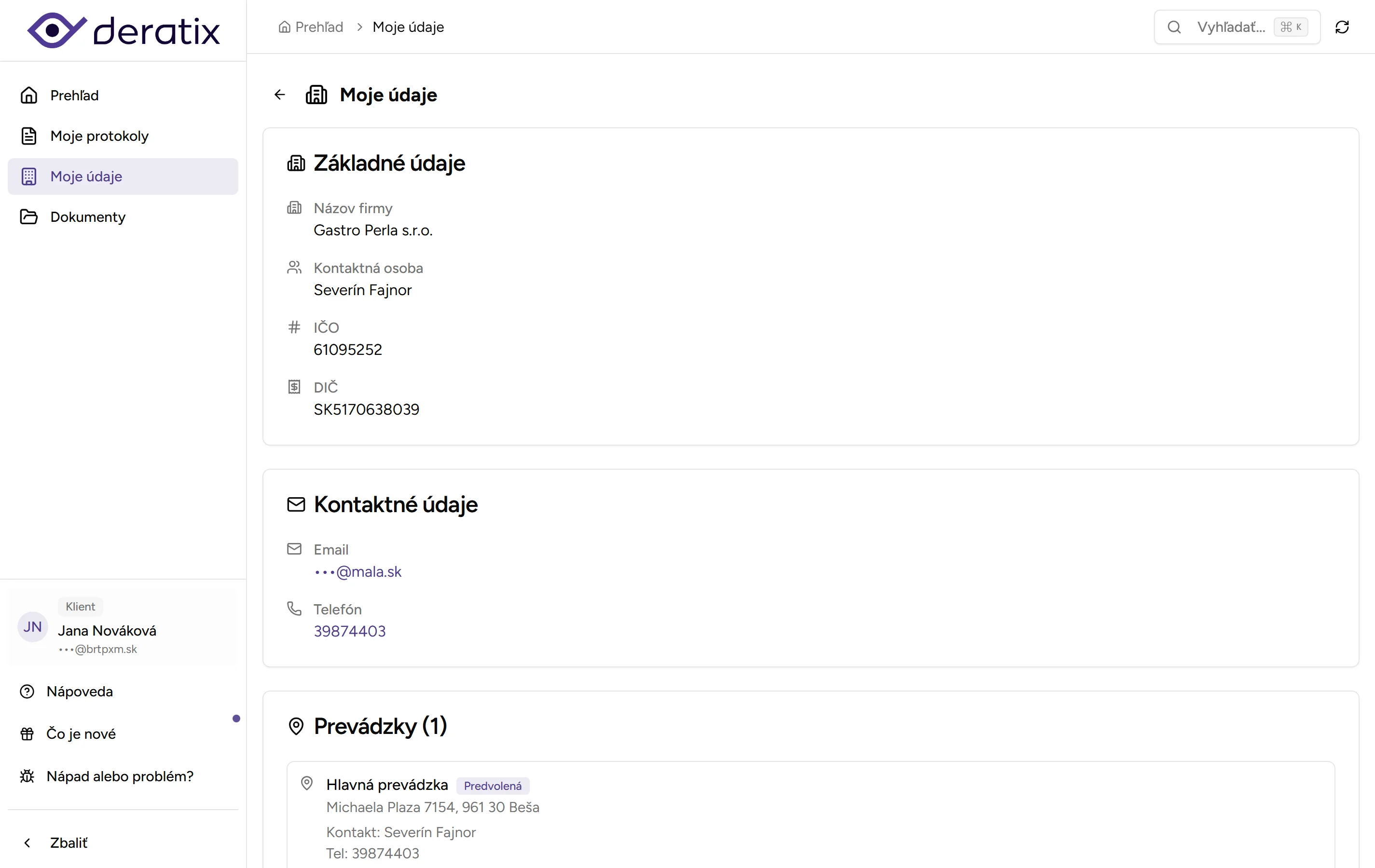Click the search magnifier icon
1375x868 pixels.
point(1174,27)
